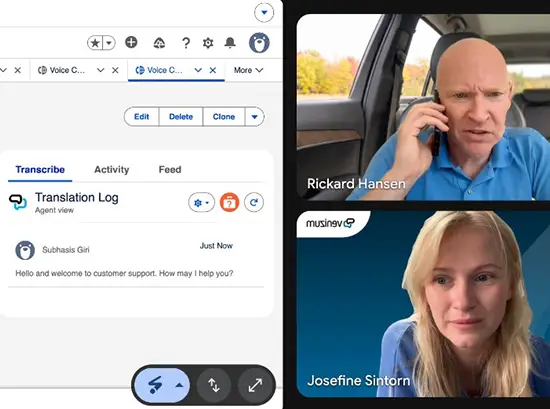Open the user profile avatar
This screenshot has width=550, height=409.
pyautogui.click(x=259, y=43)
